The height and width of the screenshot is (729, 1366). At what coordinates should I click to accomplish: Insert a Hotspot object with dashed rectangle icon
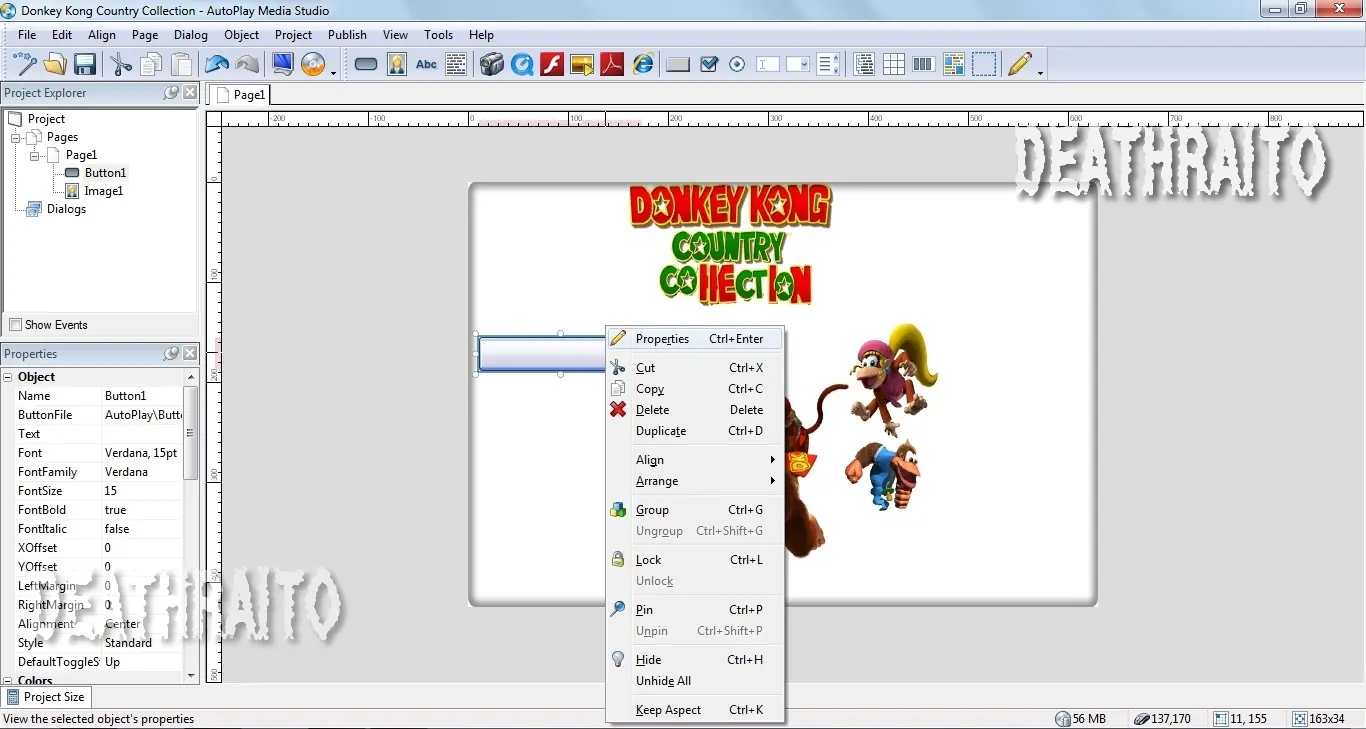pos(984,65)
